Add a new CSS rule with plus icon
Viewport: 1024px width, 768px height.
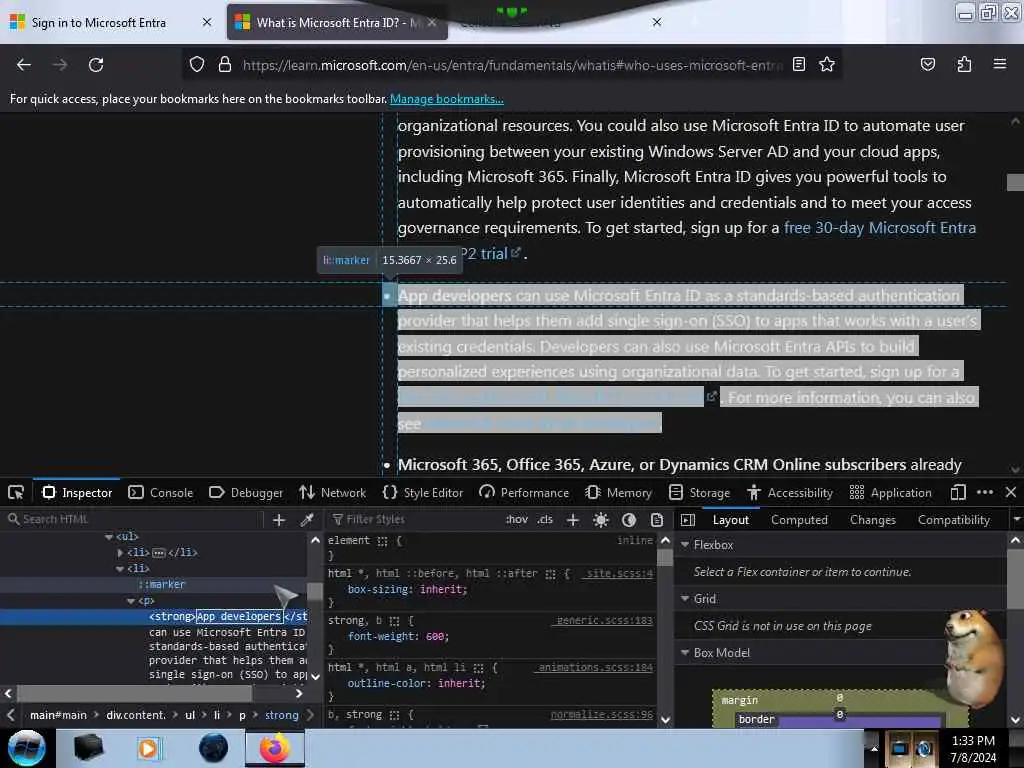(x=573, y=520)
